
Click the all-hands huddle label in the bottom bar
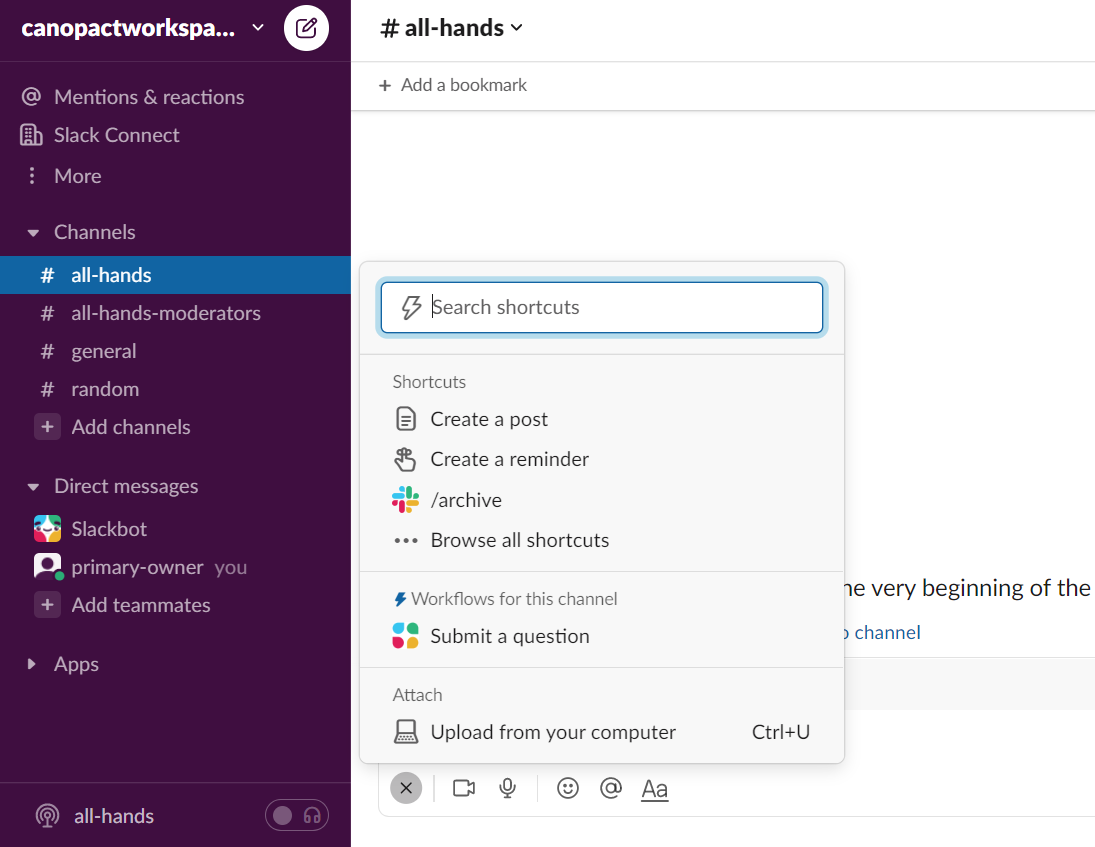tap(114, 816)
